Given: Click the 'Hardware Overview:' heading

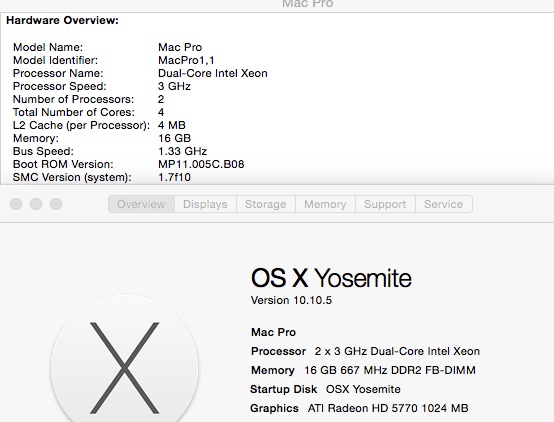Looking at the screenshot, I should coord(63,20).
